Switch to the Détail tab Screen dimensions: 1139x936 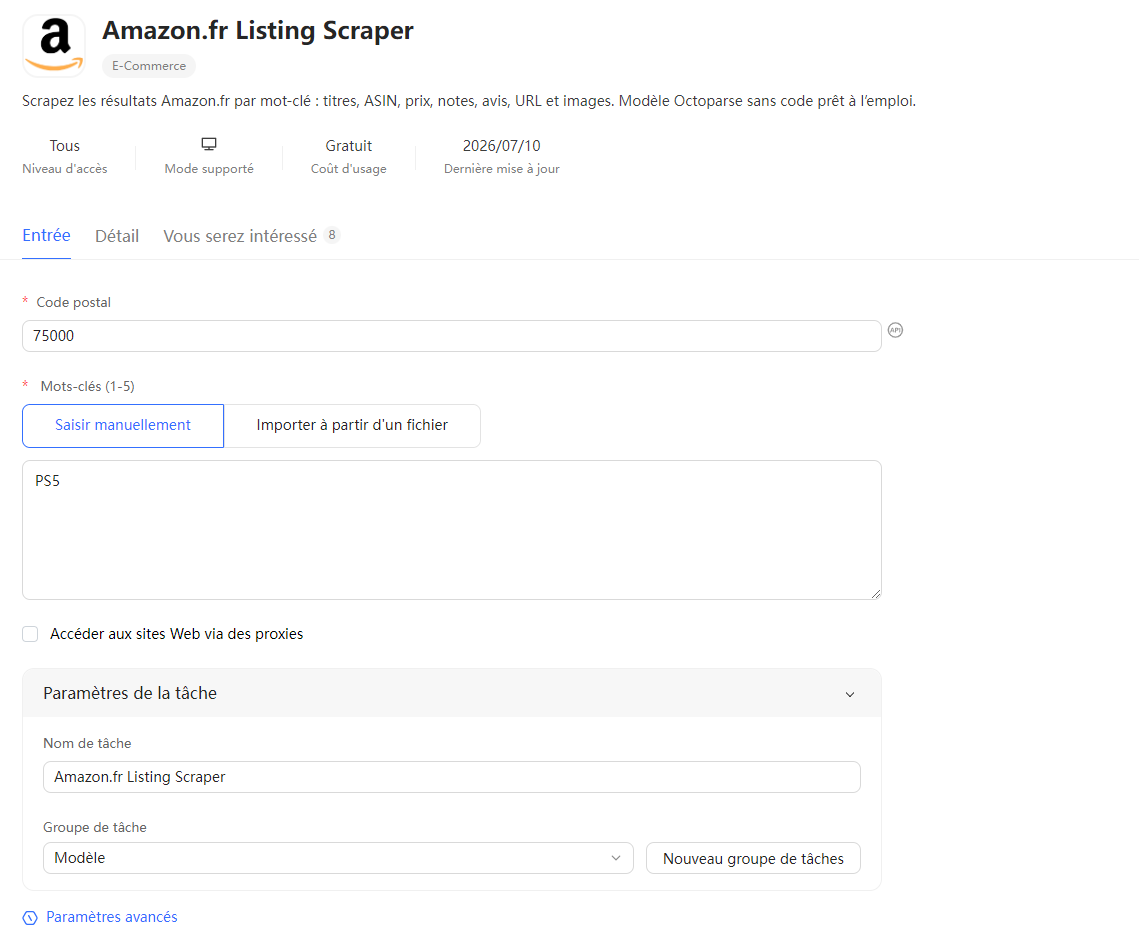point(117,236)
